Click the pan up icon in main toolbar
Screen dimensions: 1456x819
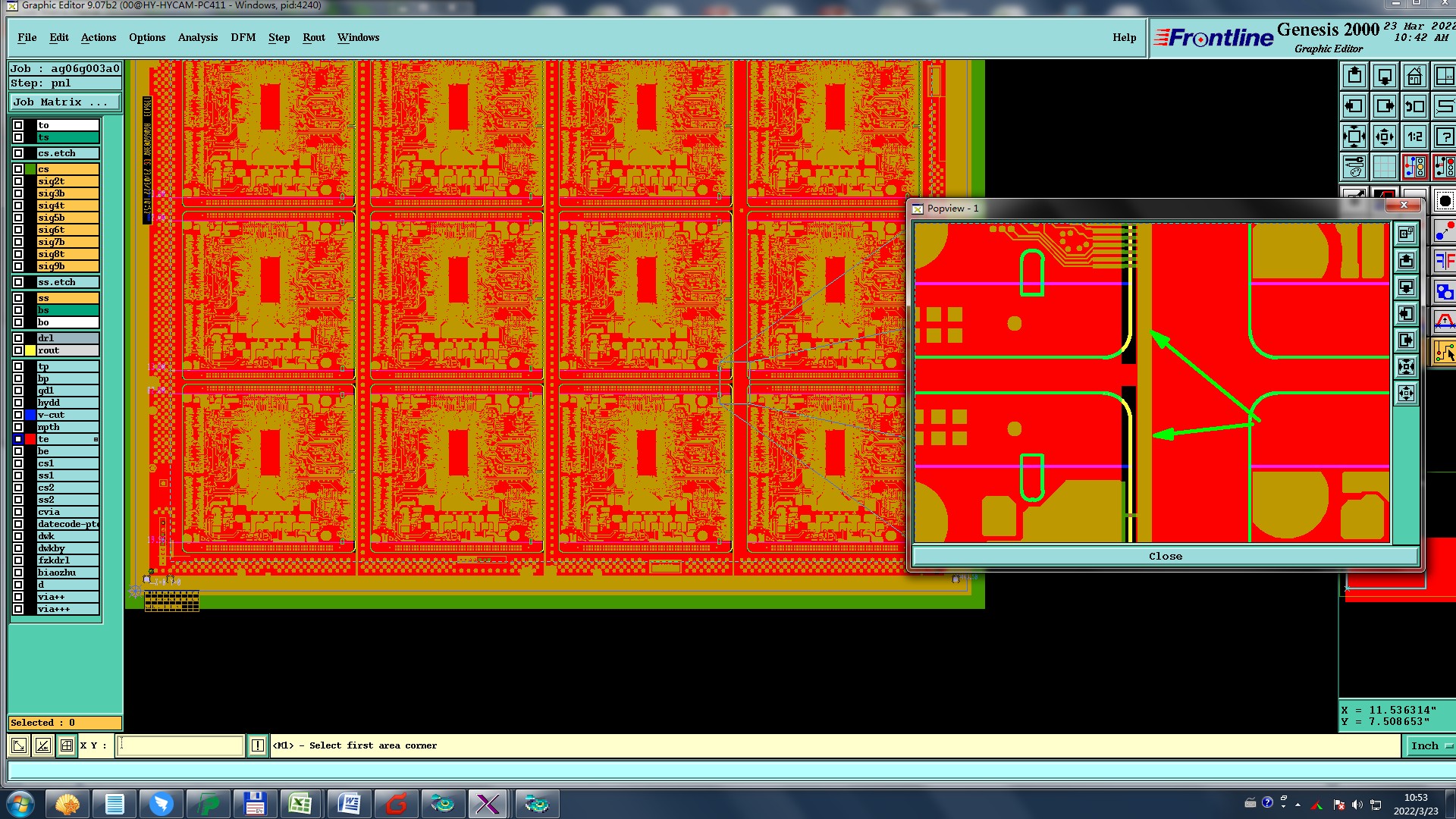[x=1354, y=77]
